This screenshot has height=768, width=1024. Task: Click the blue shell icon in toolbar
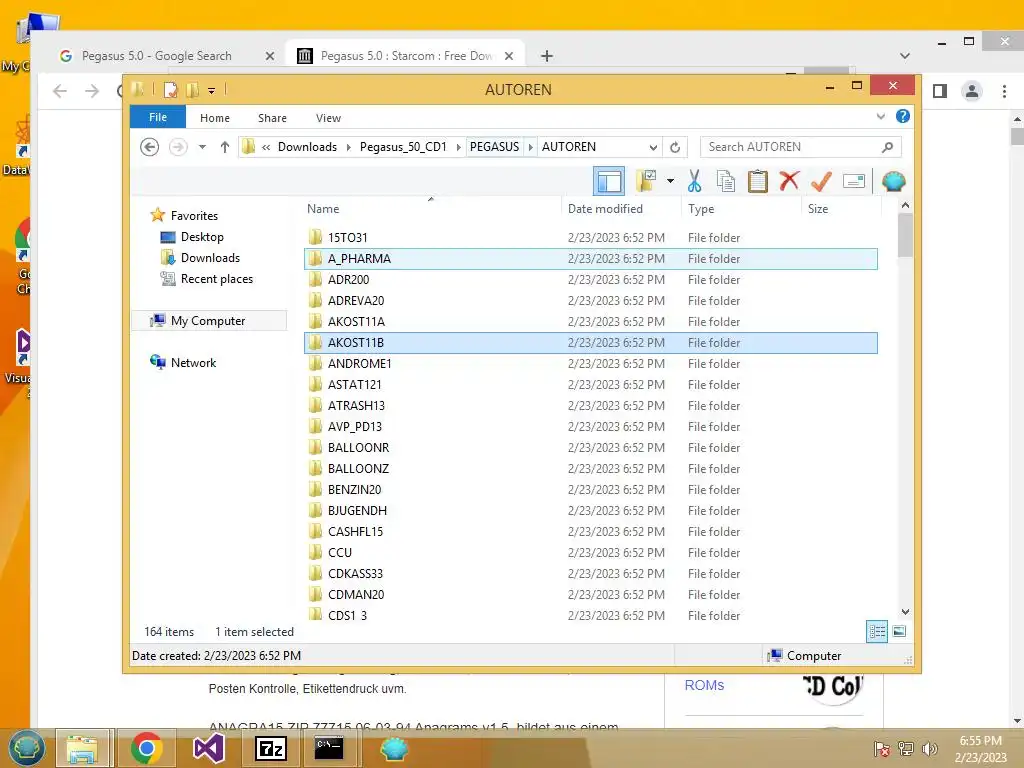[x=893, y=181]
